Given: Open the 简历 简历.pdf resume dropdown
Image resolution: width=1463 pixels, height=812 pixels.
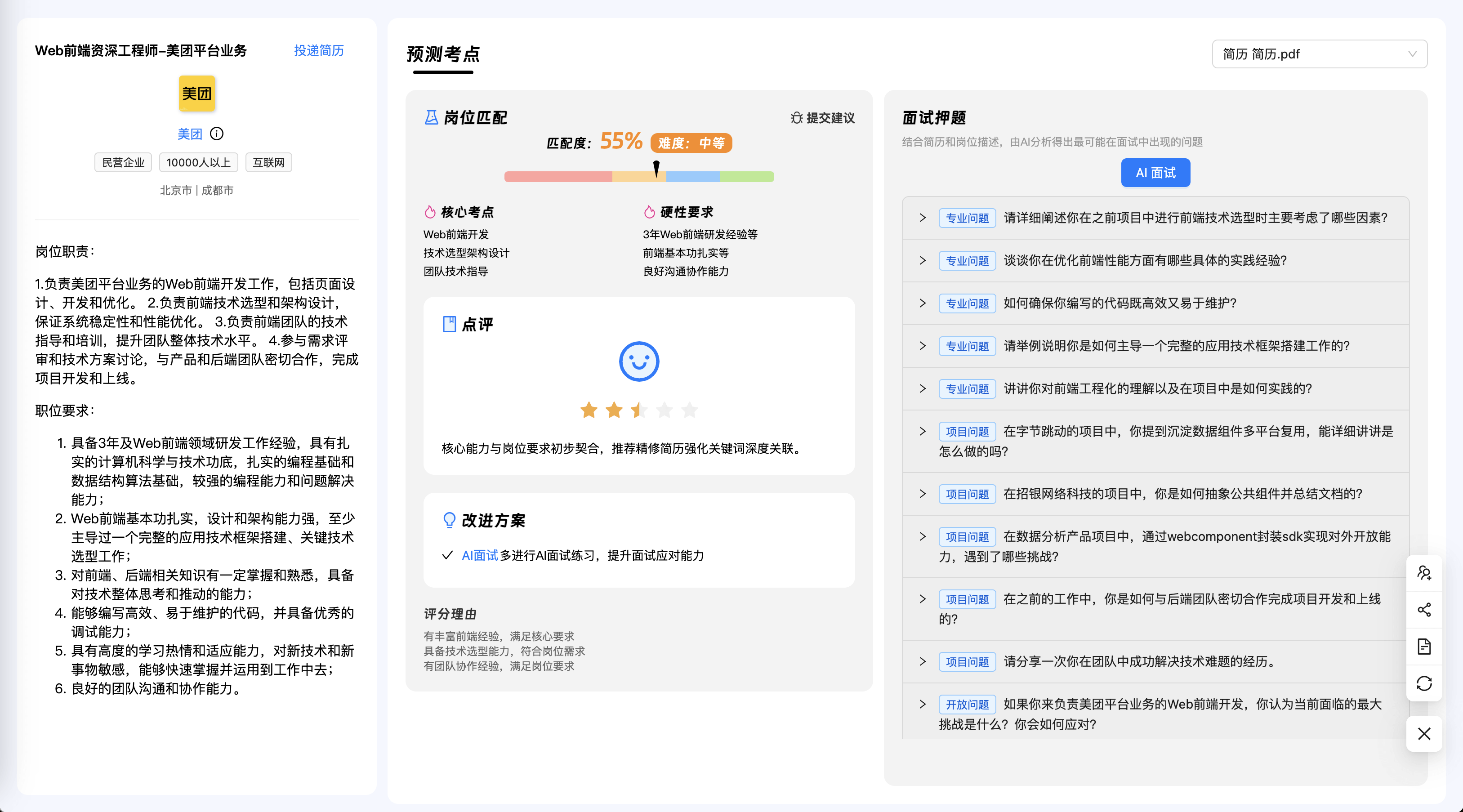Looking at the screenshot, I should pos(1319,54).
